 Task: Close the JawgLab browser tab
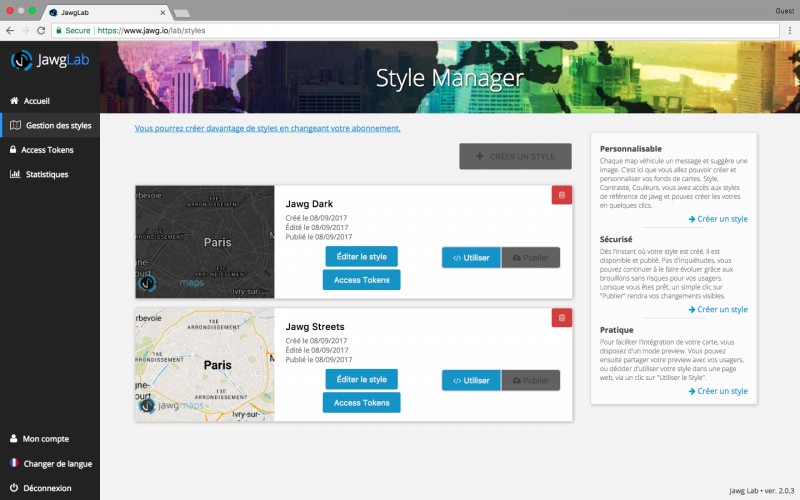pyautogui.click(x=163, y=13)
